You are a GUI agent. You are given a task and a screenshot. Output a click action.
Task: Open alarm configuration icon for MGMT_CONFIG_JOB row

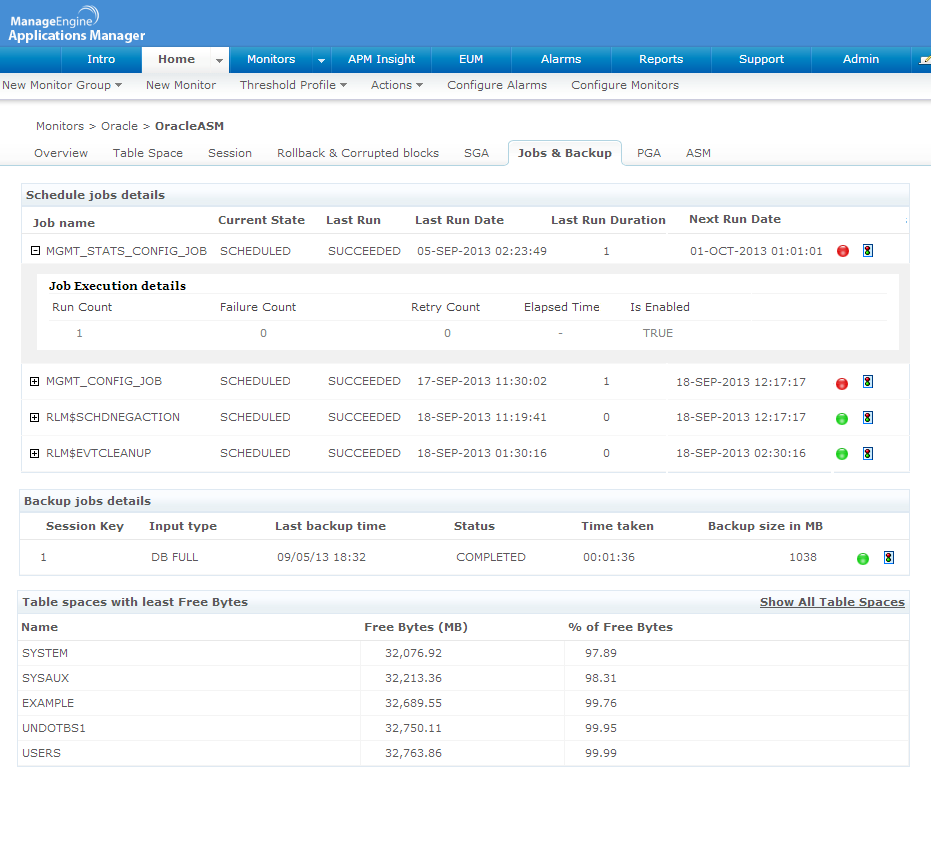[x=867, y=382]
